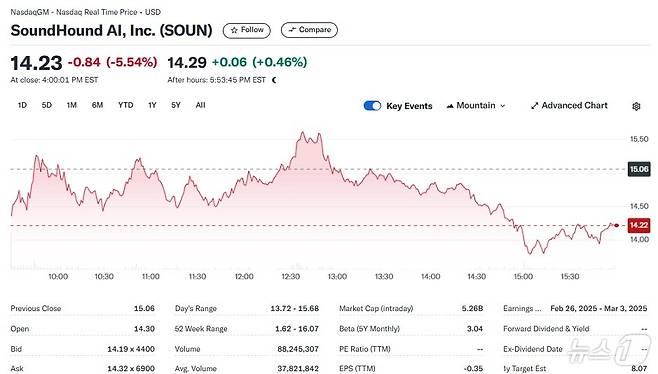Click EPS (TTM) value -0.35
This screenshot has height=374, width=658.
tap(474, 369)
